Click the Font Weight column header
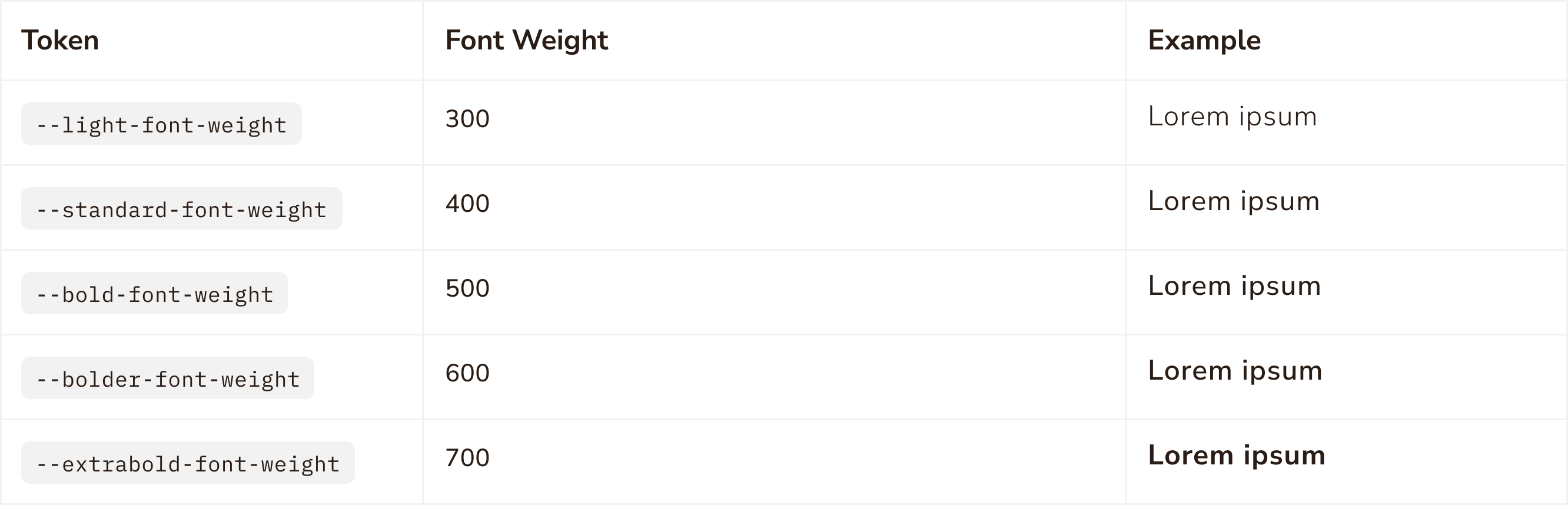This screenshot has width=1568, height=505. tap(527, 41)
